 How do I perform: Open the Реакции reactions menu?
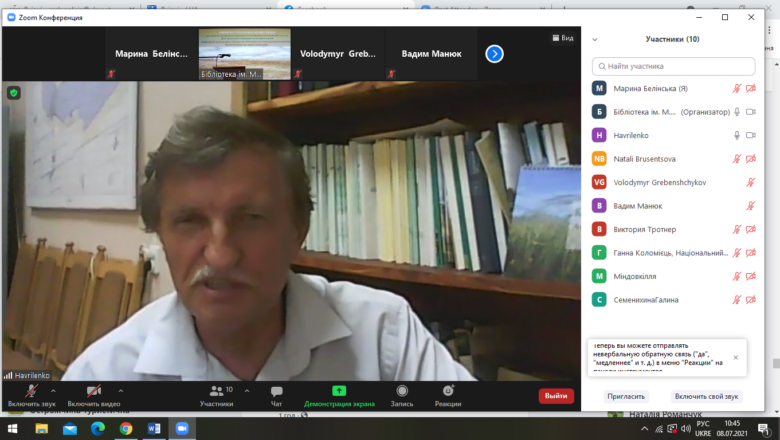(x=448, y=391)
